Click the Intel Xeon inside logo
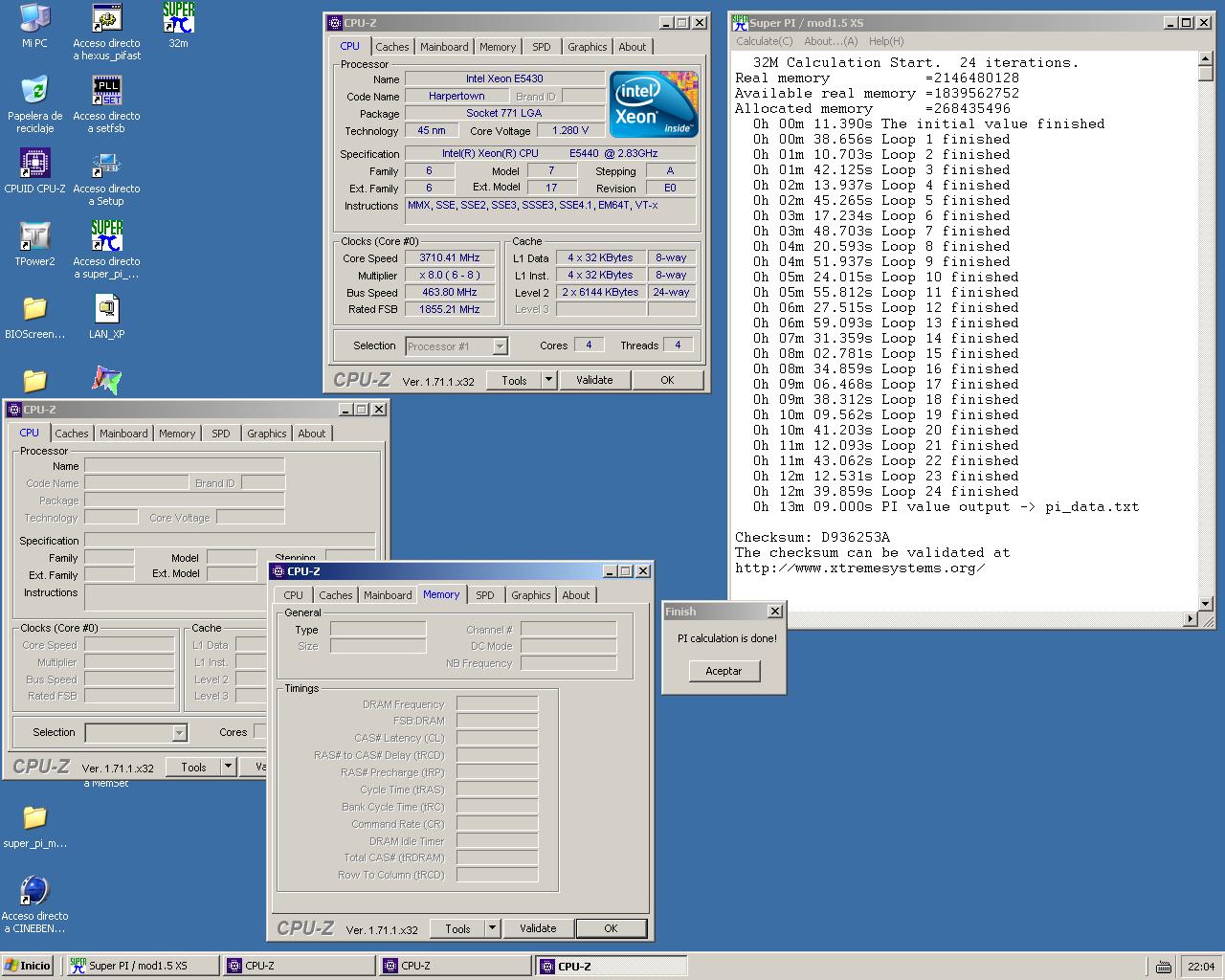Image resolution: width=1225 pixels, height=980 pixels. point(654,104)
